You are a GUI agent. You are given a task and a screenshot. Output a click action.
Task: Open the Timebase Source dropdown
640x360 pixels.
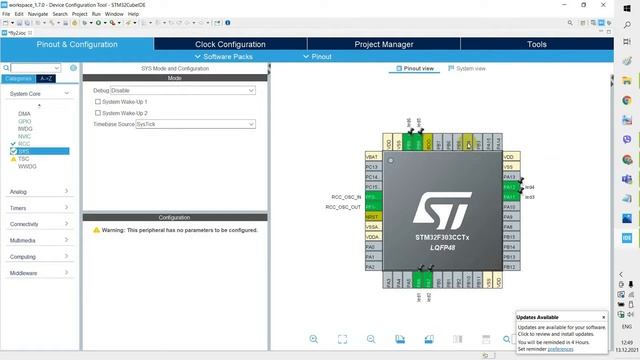[195, 124]
